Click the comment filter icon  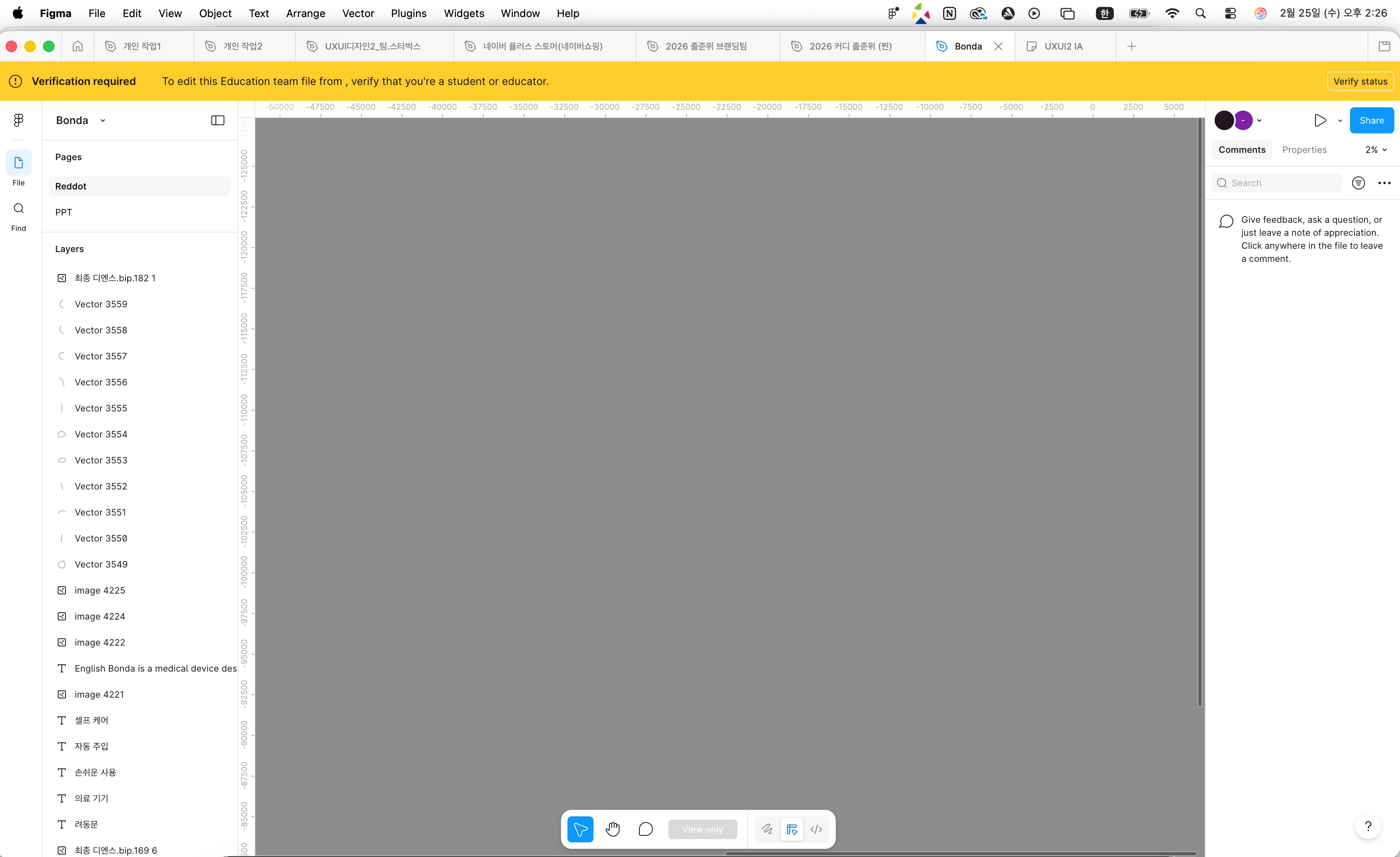[1358, 183]
